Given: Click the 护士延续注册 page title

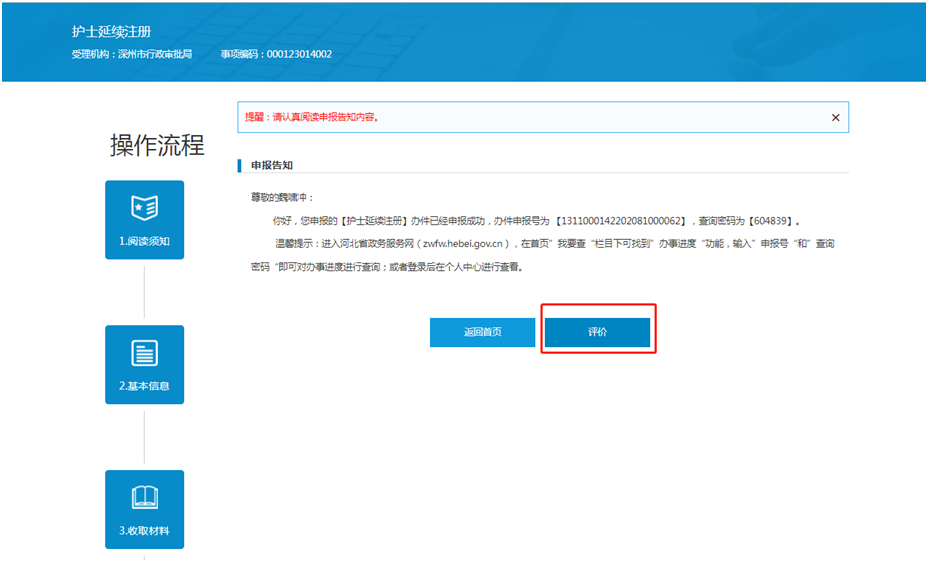Looking at the screenshot, I should click(111, 33).
